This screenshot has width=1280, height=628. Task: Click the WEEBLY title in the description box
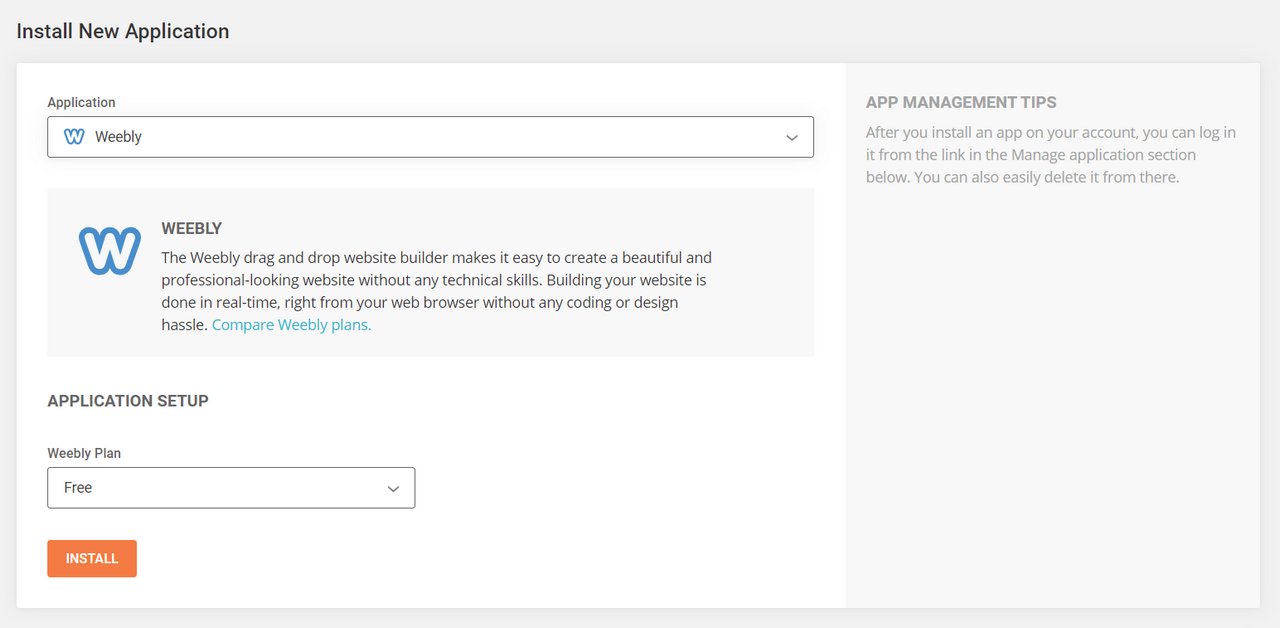191,228
